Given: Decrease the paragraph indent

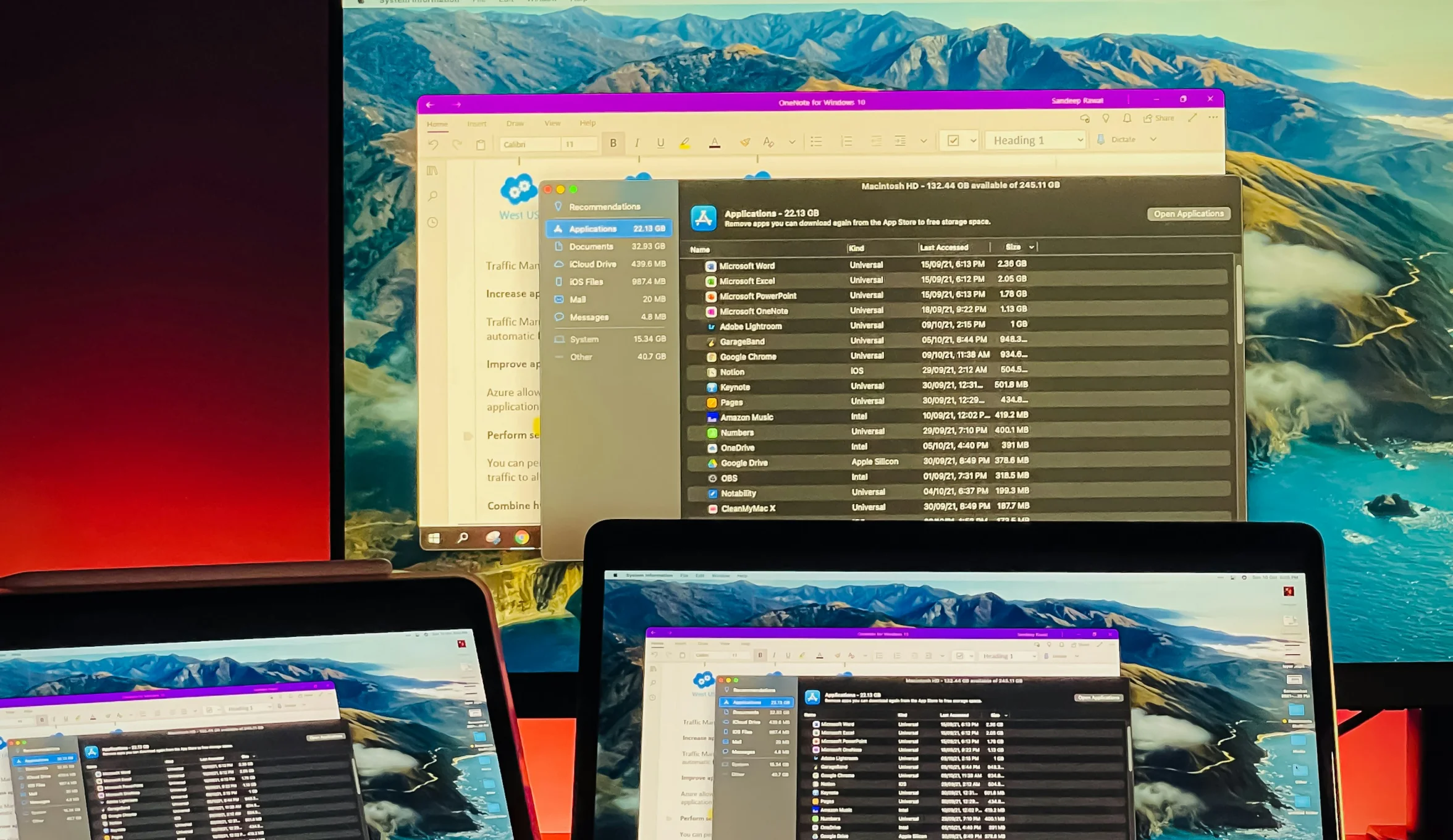Looking at the screenshot, I should tap(876, 141).
